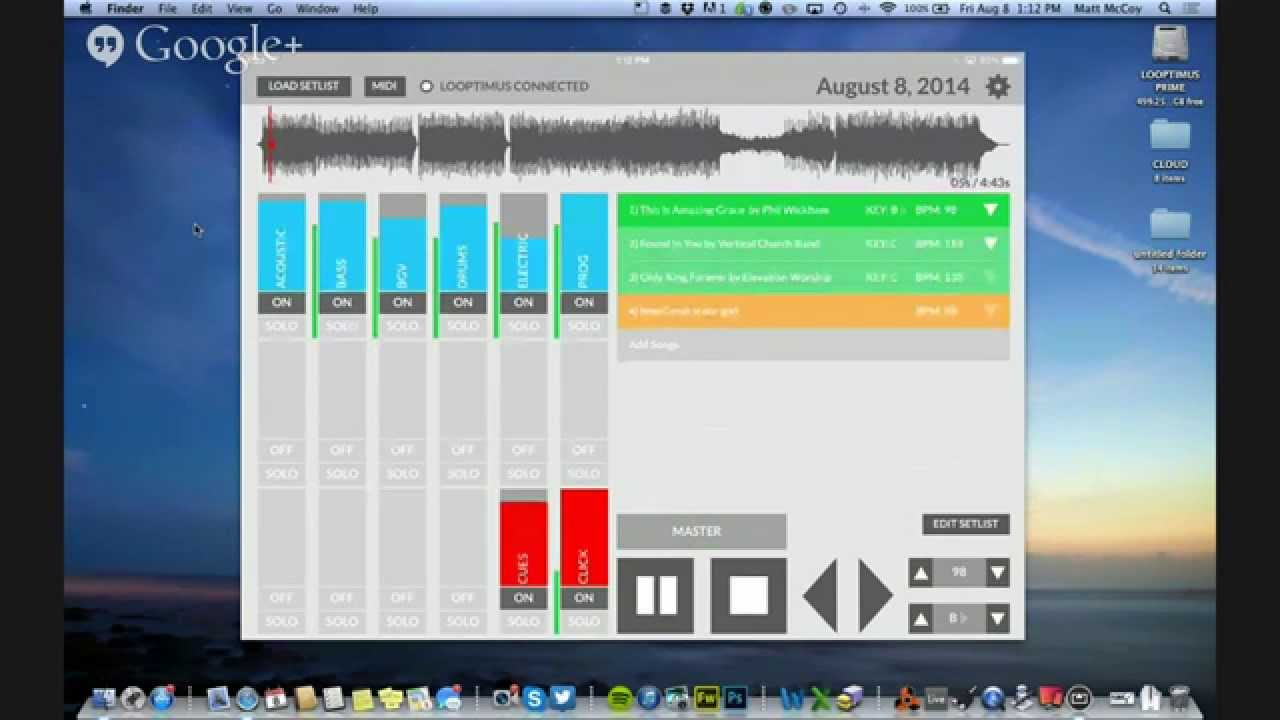Click the Wi-Fi icon in menu bar
The height and width of the screenshot is (720, 1280).
[887, 8]
